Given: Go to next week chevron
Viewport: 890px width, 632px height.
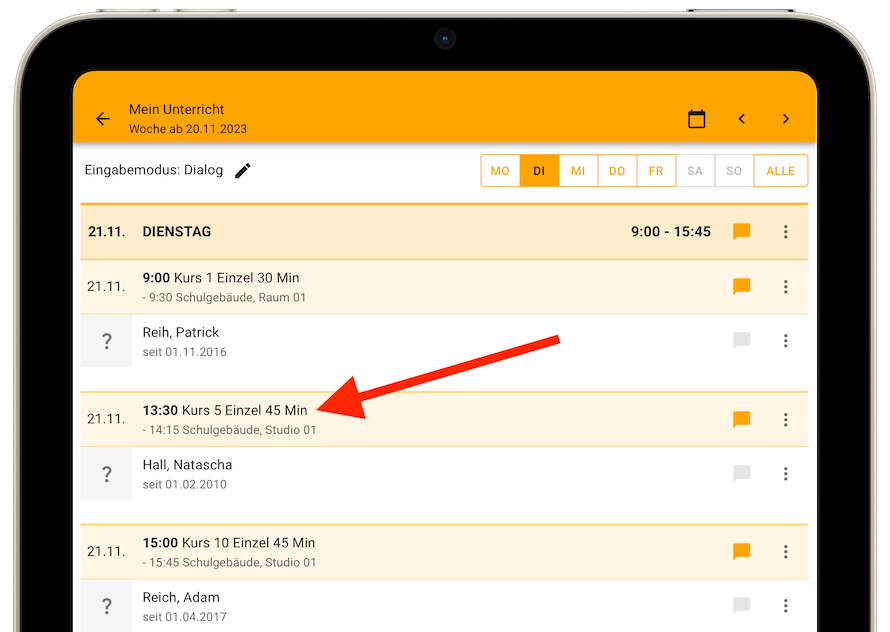Looking at the screenshot, I should click(786, 119).
